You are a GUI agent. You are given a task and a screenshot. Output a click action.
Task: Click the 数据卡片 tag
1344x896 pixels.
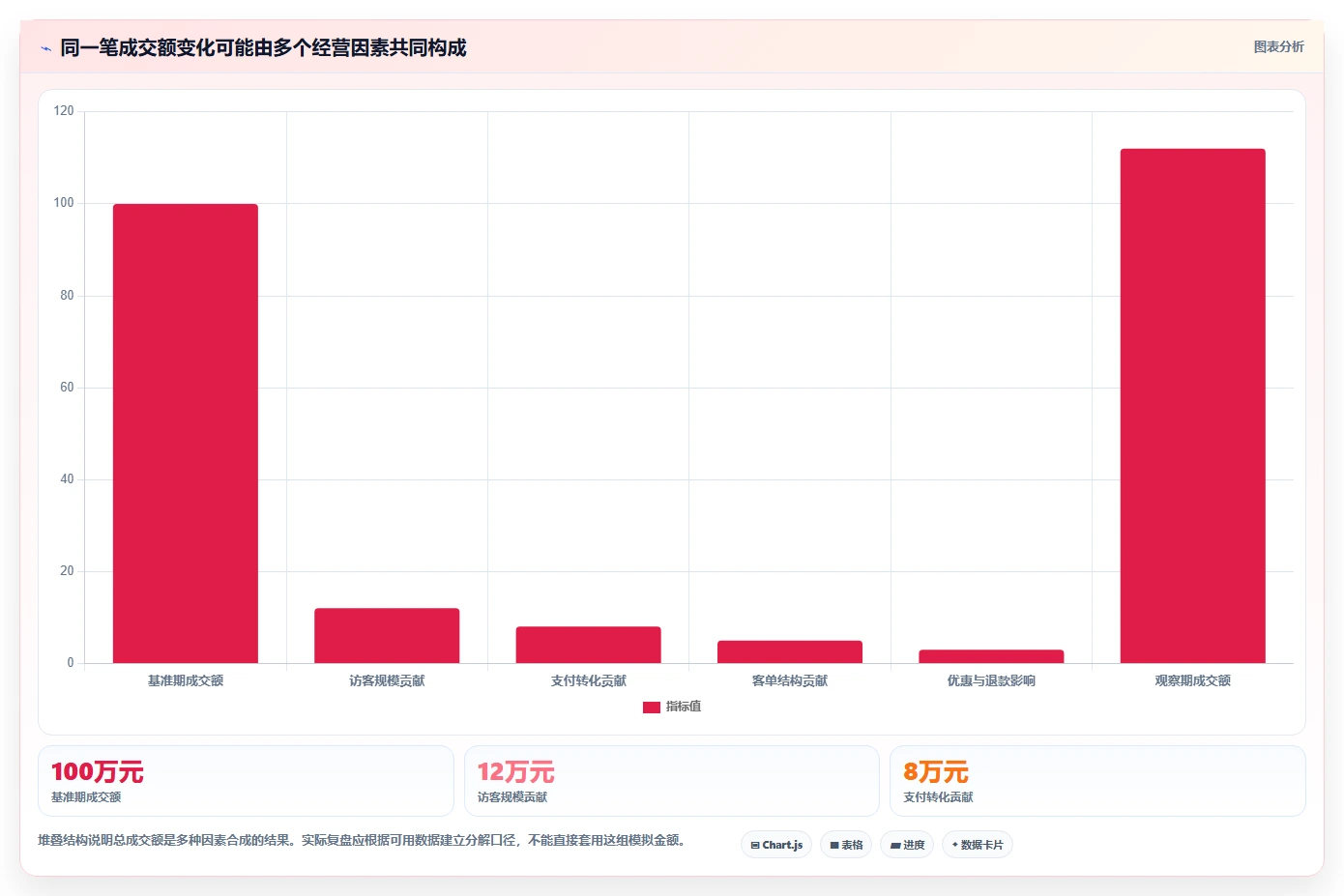coord(978,845)
